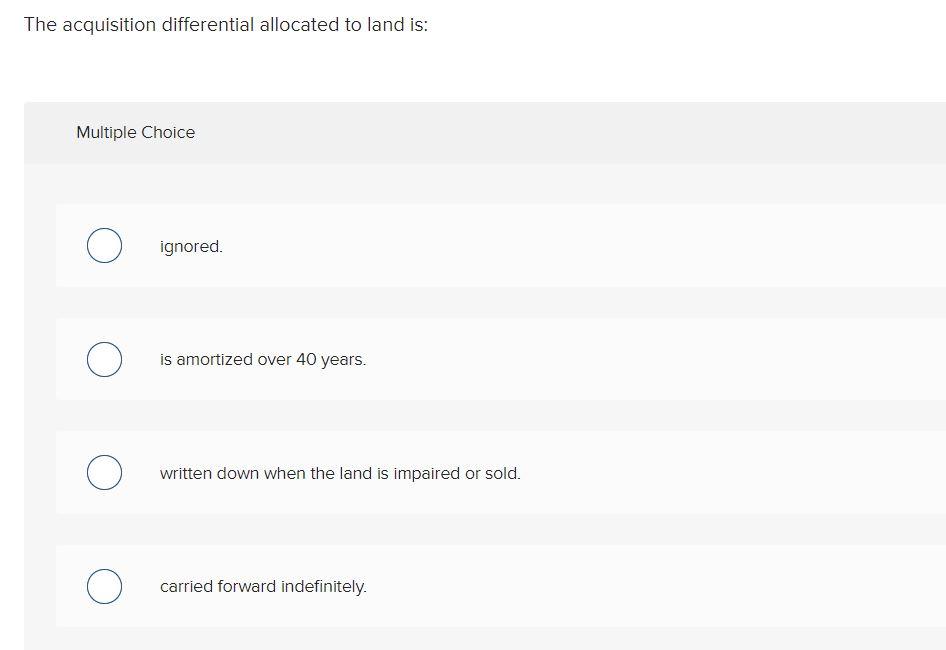Select the answer "carried forward indefinitely."

coord(264,586)
